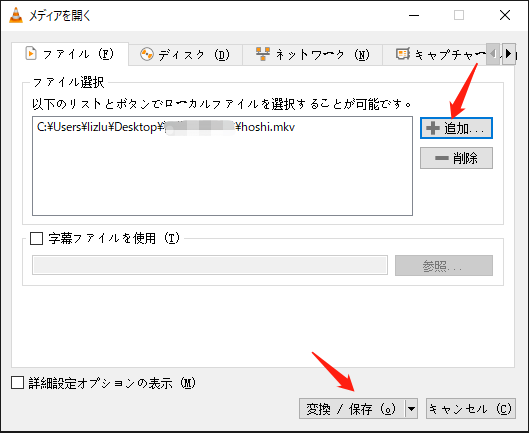Click the キャンセル (C) button
The height and width of the screenshot is (433, 529).
[x=471, y=409]
